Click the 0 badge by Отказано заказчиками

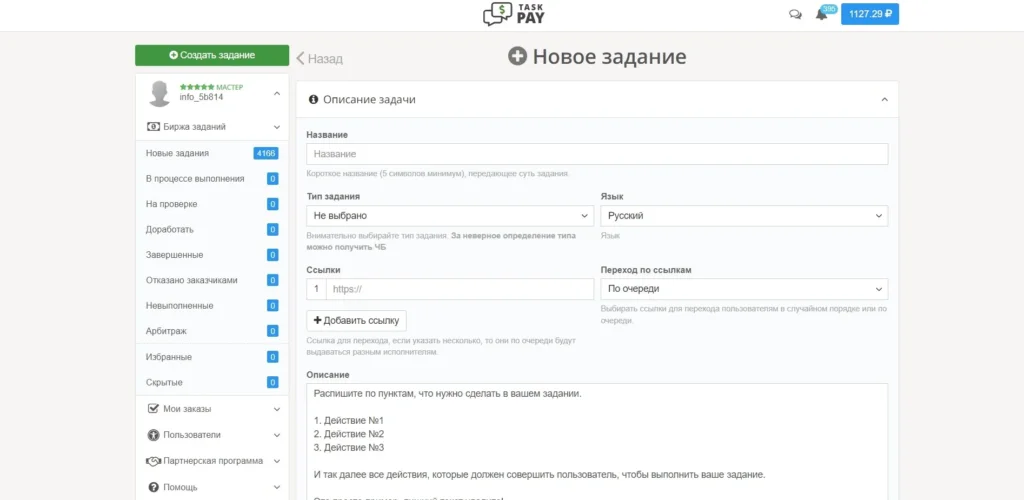pyautogui.click(x=272, y=281)
